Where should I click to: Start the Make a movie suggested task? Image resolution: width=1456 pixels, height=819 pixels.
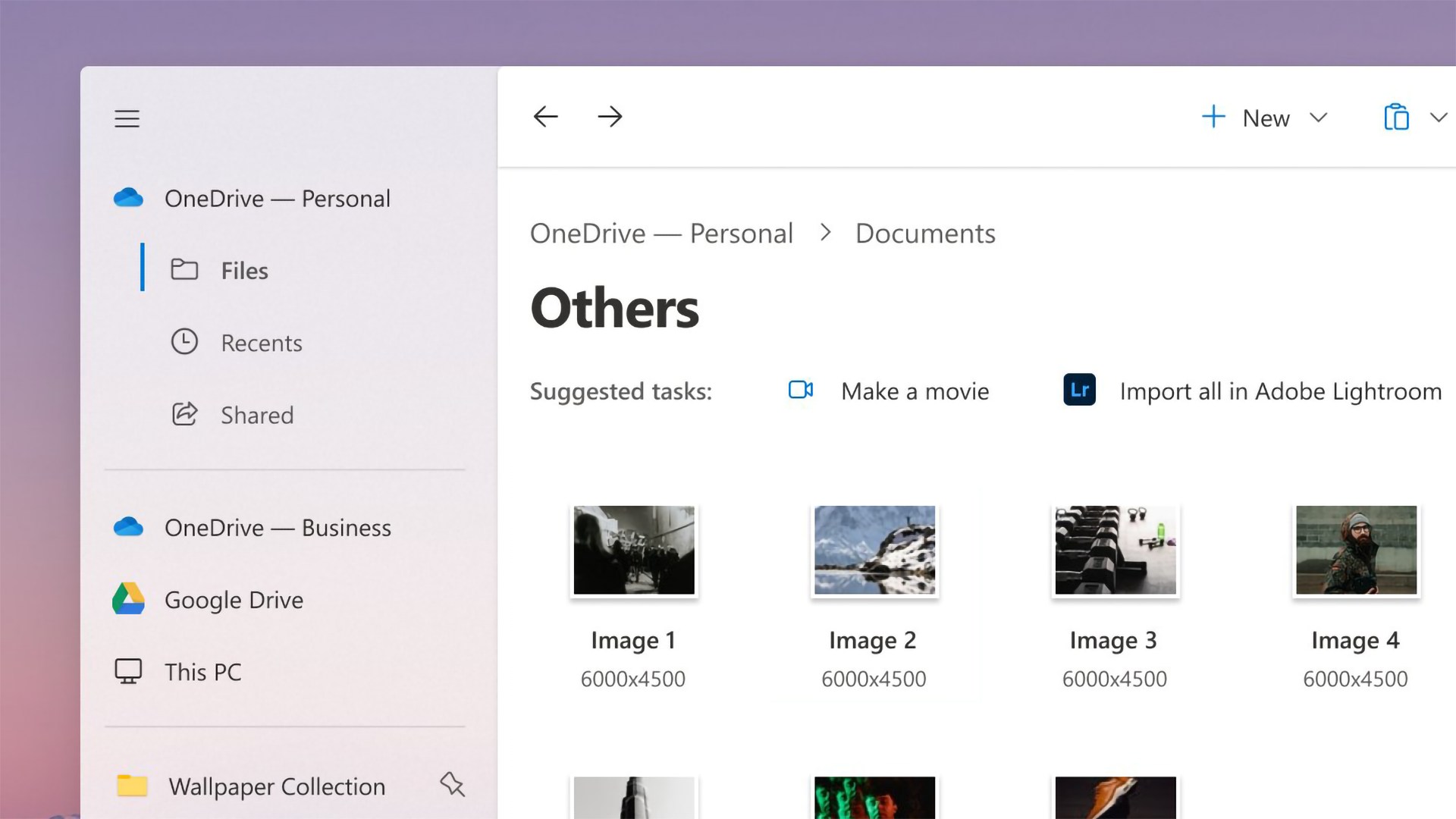tap(915, 391)
